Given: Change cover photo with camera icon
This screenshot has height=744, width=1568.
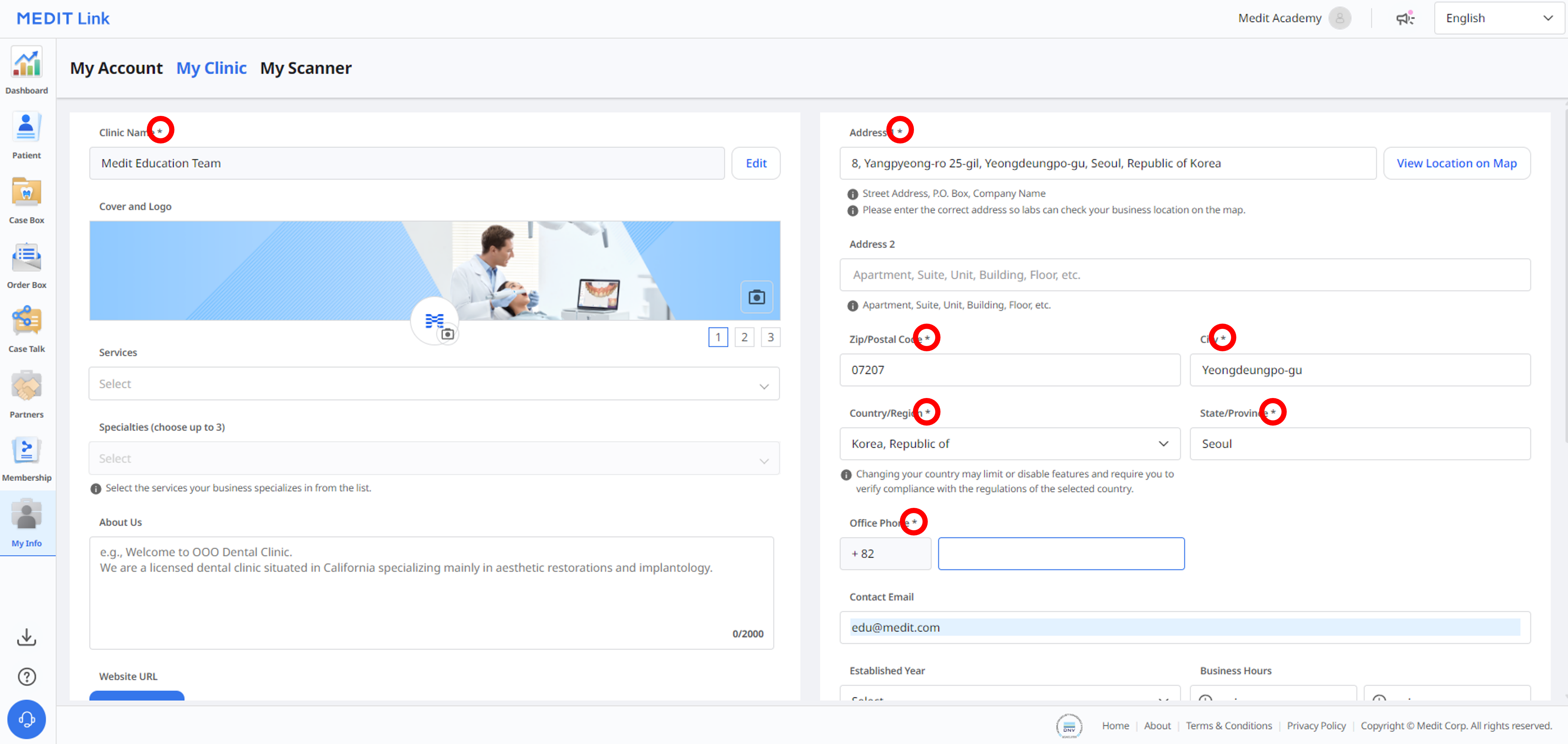Looking at the screenshot, I should click(x=757, y=297).
